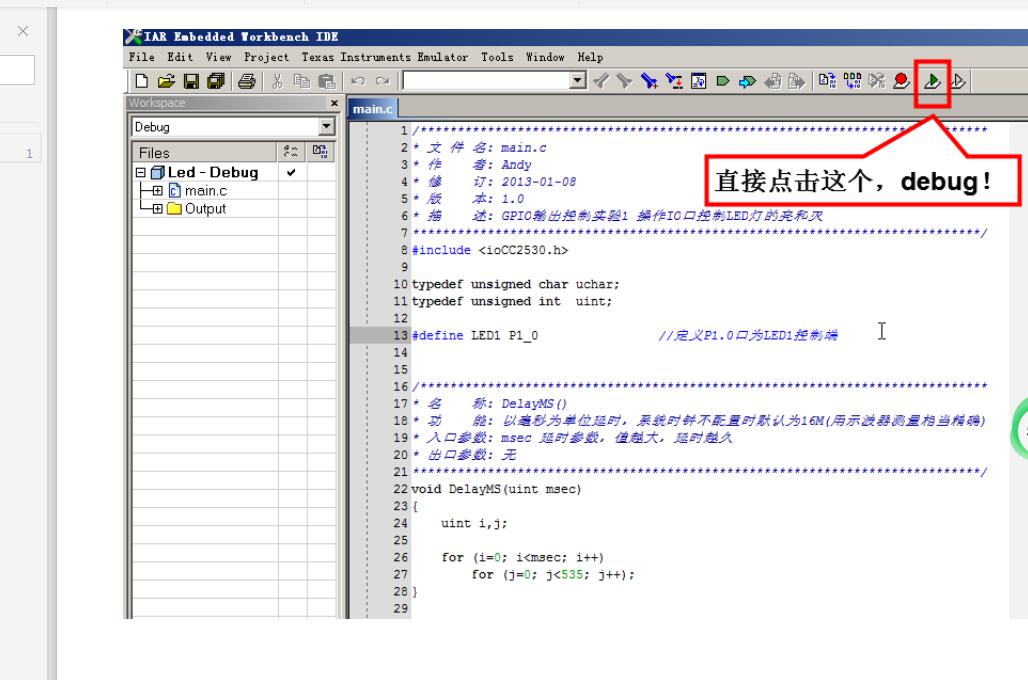Open the quick search box dropdown arrow
The width and height of the screenshot is (1028, 680).
point(577,81)
